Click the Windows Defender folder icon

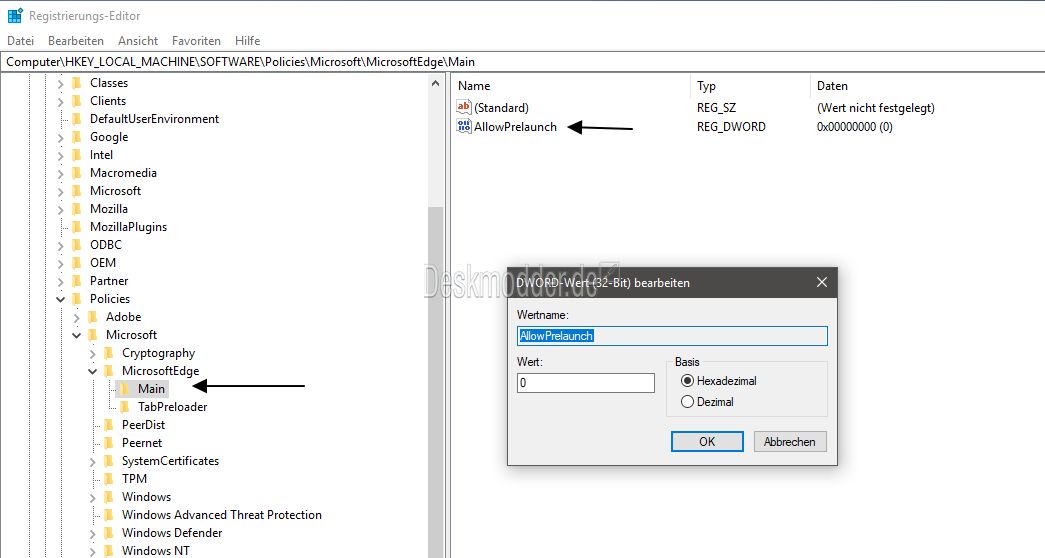109,533
